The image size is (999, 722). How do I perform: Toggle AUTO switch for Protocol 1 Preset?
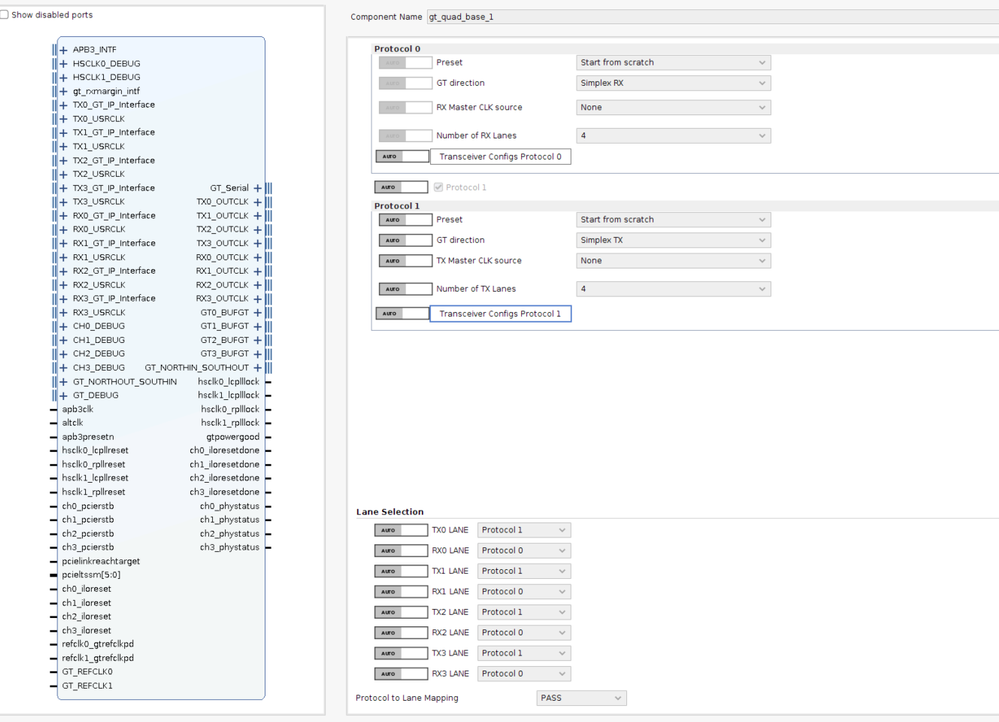[405, 220]
